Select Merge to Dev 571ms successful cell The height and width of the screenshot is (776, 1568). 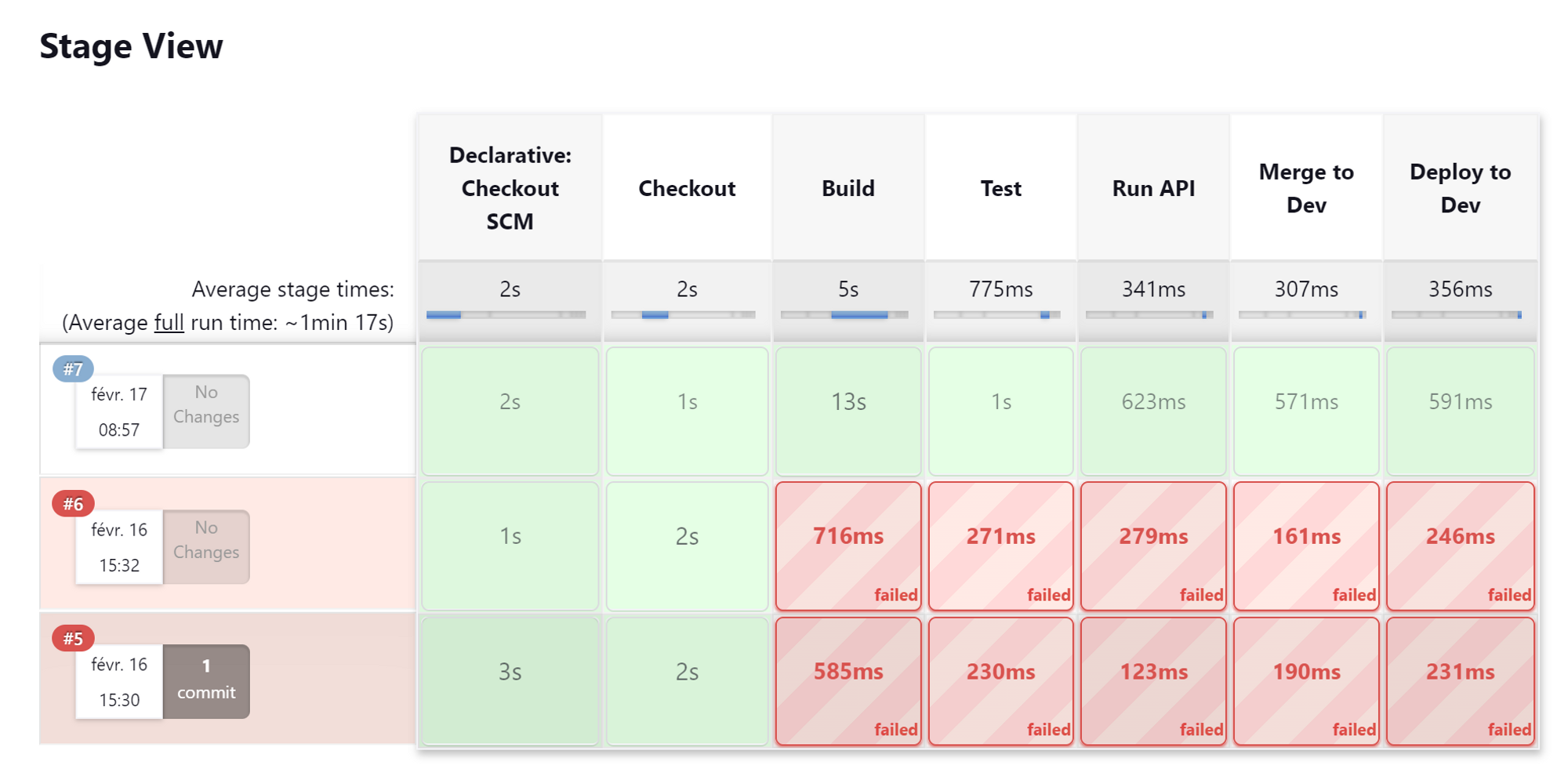click(1306, 412)
